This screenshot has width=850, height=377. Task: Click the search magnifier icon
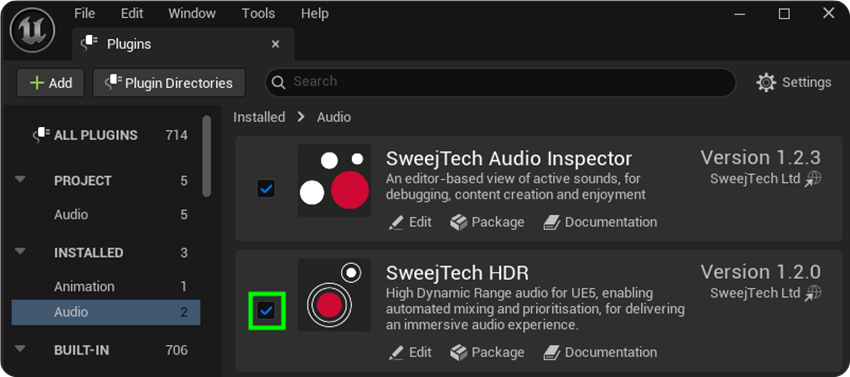point(279,82)
